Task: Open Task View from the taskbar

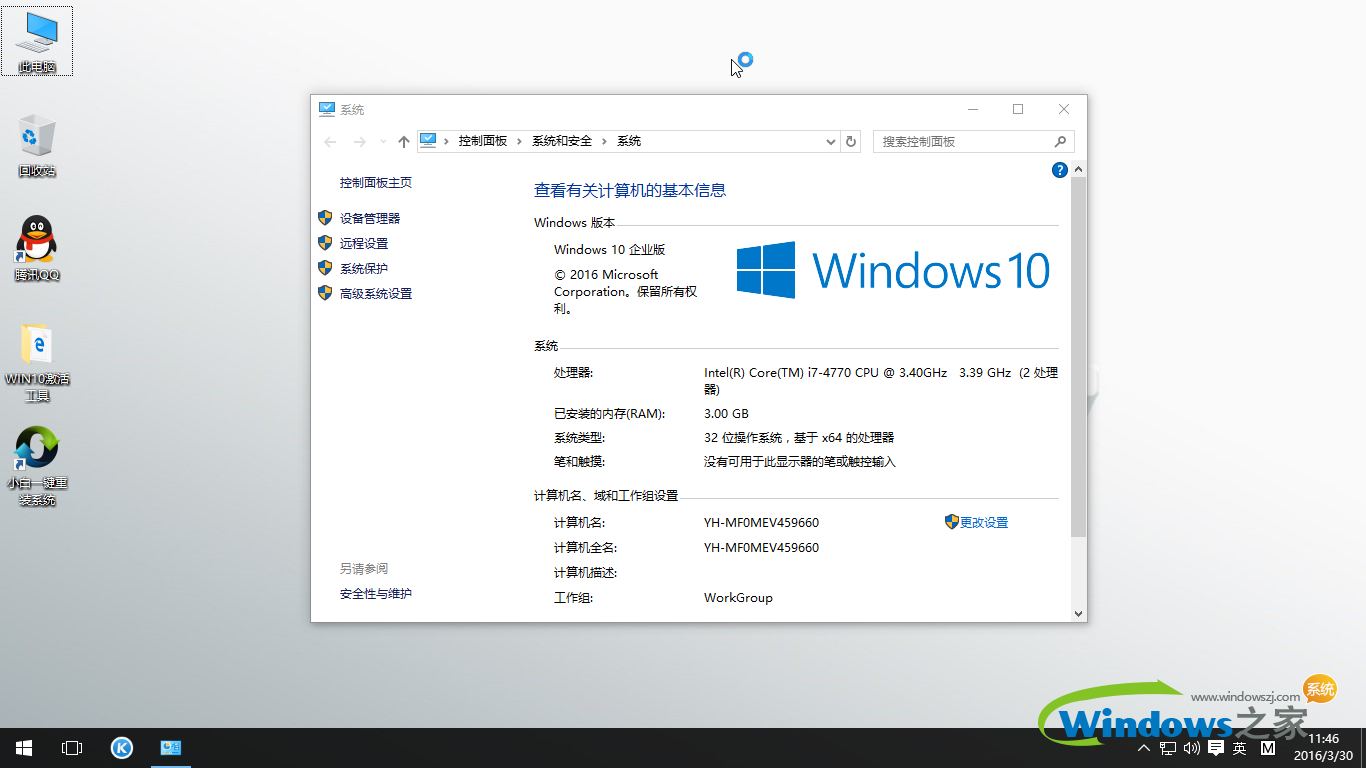Action: [x=71, y=747]
